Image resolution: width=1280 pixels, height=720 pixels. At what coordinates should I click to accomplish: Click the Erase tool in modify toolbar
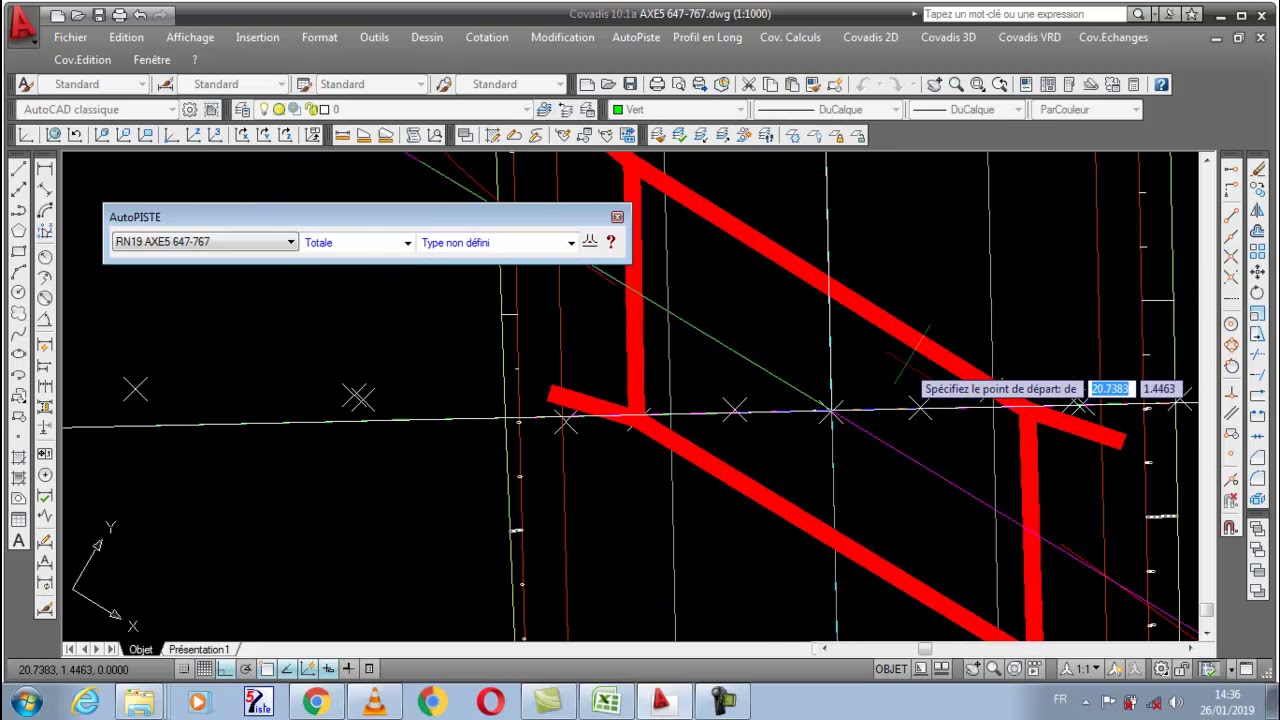1258,169
